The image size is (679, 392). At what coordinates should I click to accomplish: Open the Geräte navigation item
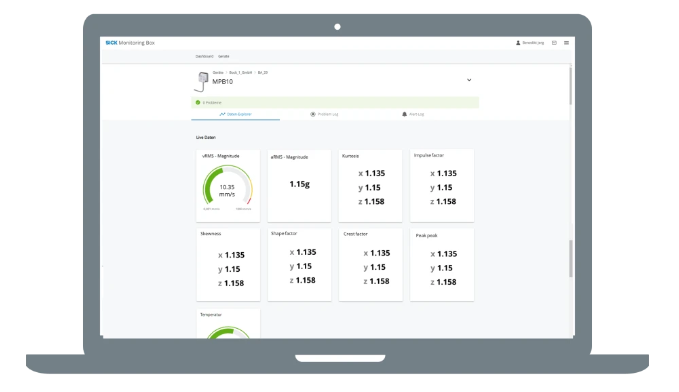223,56
